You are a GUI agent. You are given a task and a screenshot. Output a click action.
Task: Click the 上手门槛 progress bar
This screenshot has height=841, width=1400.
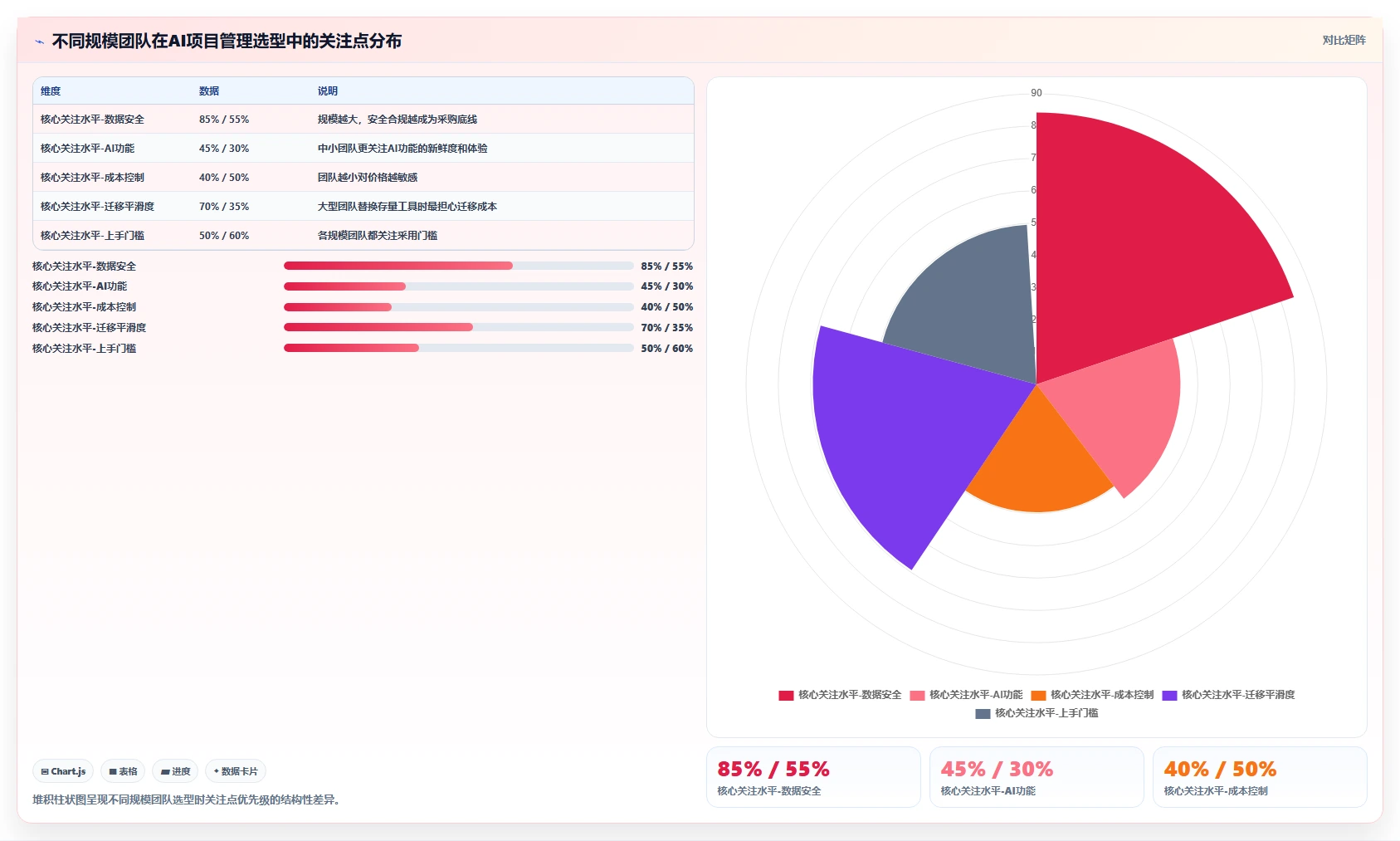458,348
